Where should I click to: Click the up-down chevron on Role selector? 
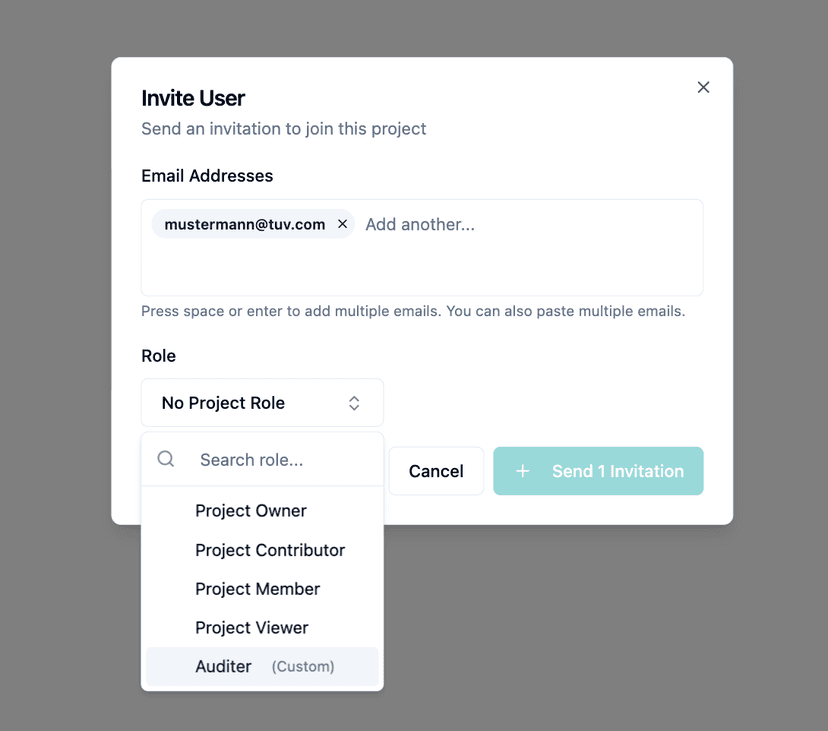354,403
